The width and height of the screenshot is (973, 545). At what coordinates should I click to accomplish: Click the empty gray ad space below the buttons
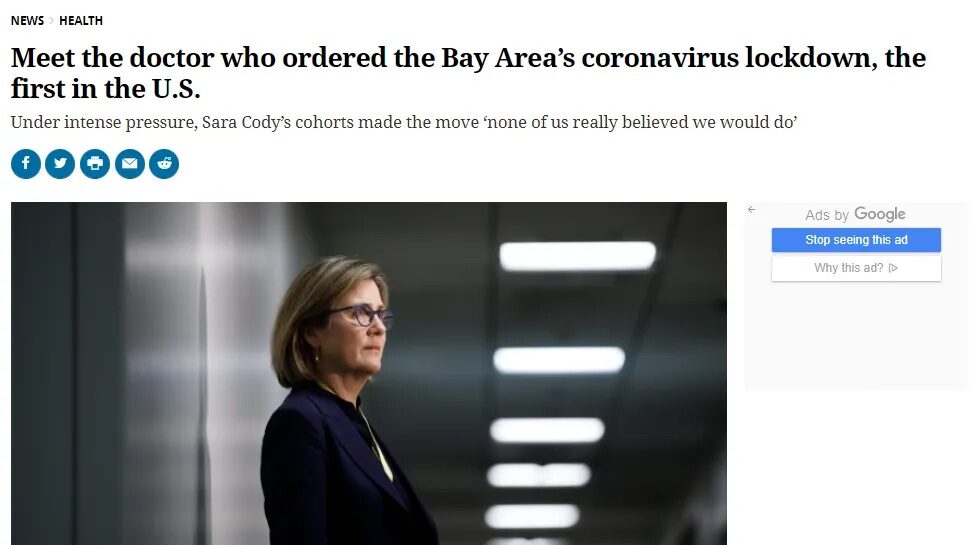[856, 337]
